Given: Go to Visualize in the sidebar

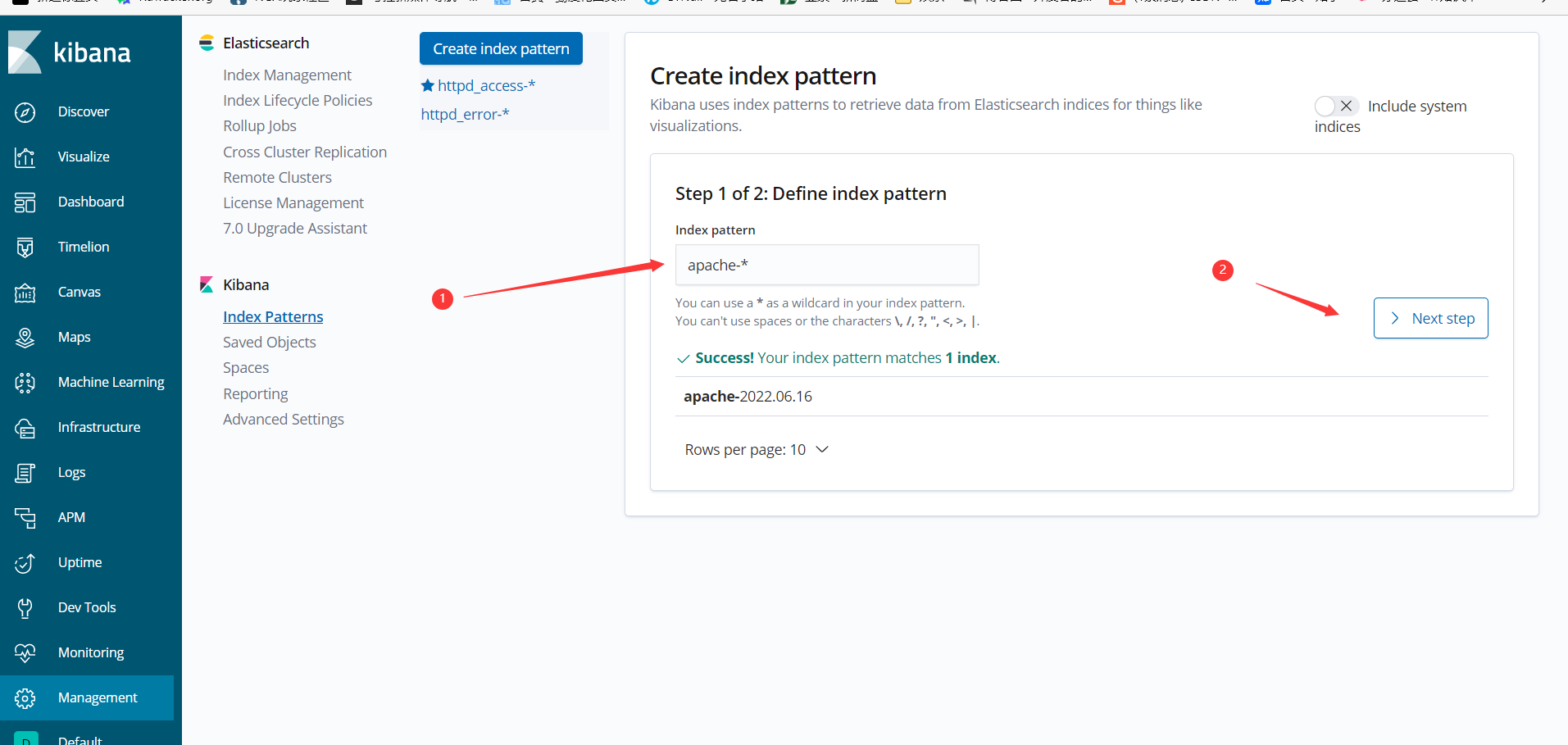Looking at the screenshot, I should pos(84,157).
